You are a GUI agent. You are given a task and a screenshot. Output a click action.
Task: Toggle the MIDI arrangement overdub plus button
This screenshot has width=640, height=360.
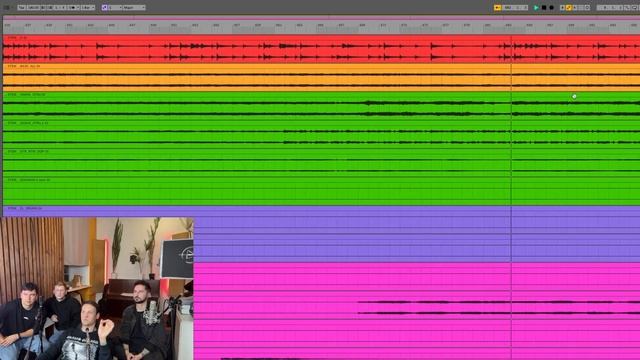(x=562, y=7)
